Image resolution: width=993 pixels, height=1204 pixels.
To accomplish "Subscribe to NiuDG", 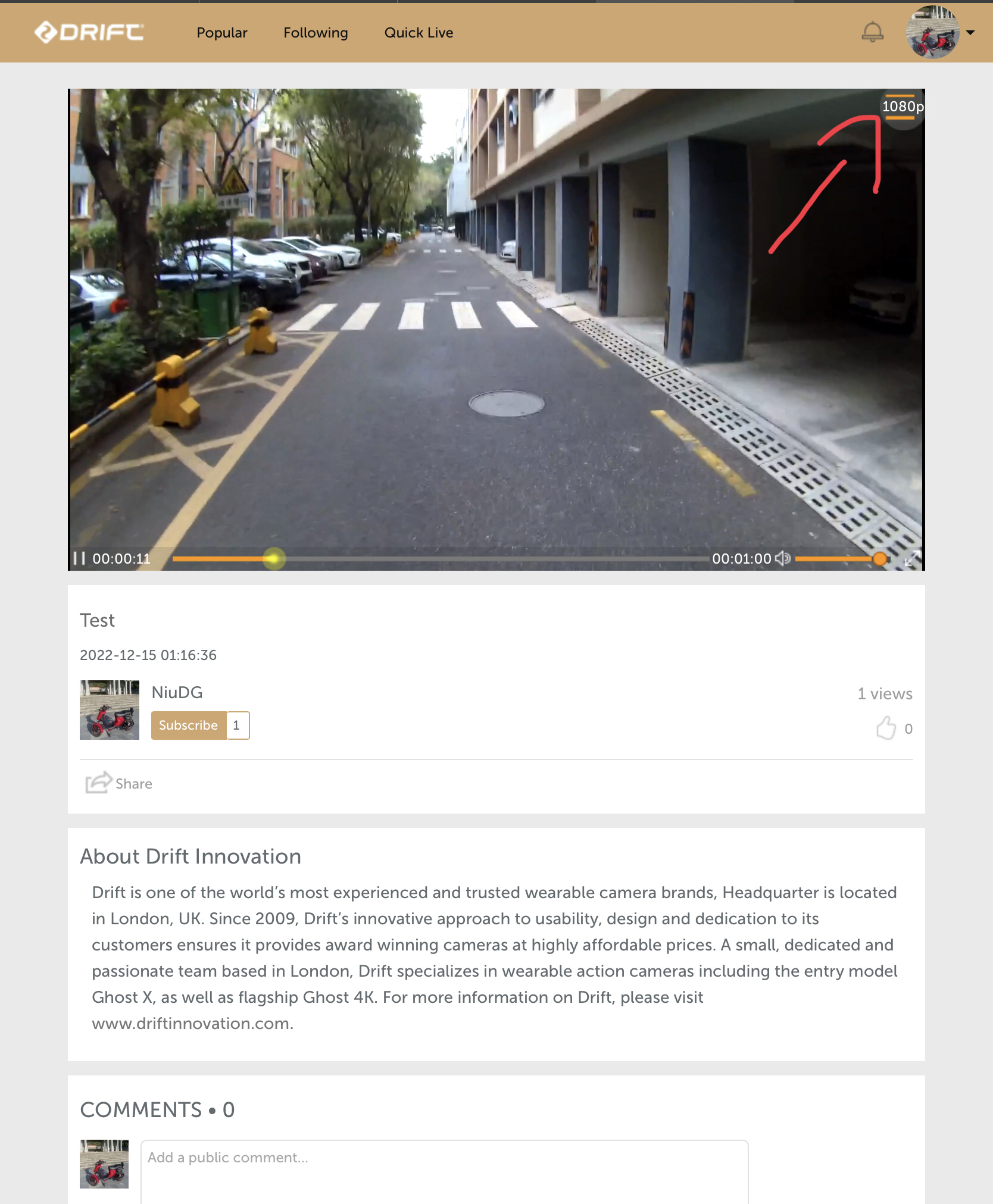I will pyautogui.click(x=188, y=725).
